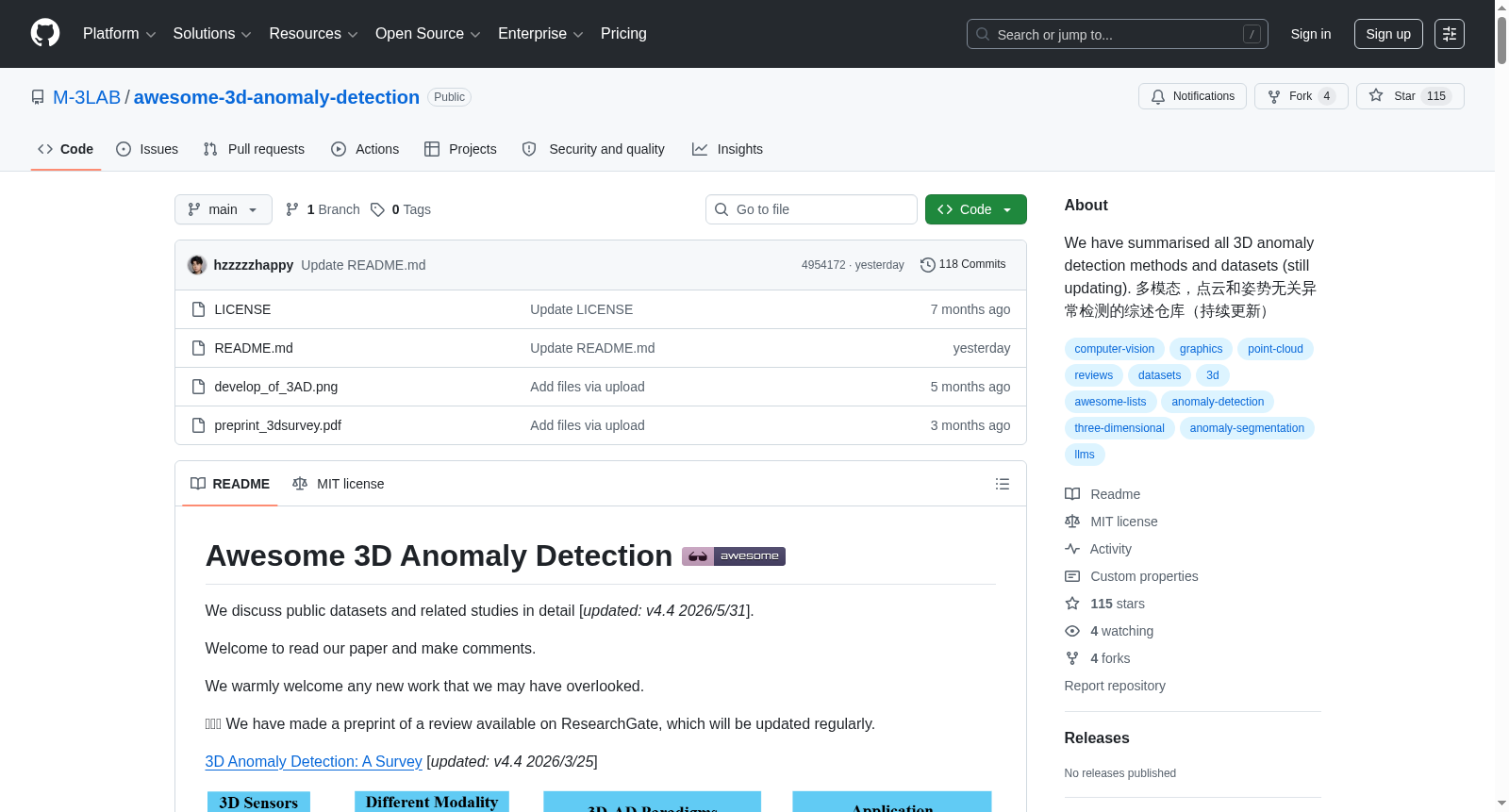Open the awesome badge beside the title
The height and width of the screenshot is (812, 1509).
[734, 556]
